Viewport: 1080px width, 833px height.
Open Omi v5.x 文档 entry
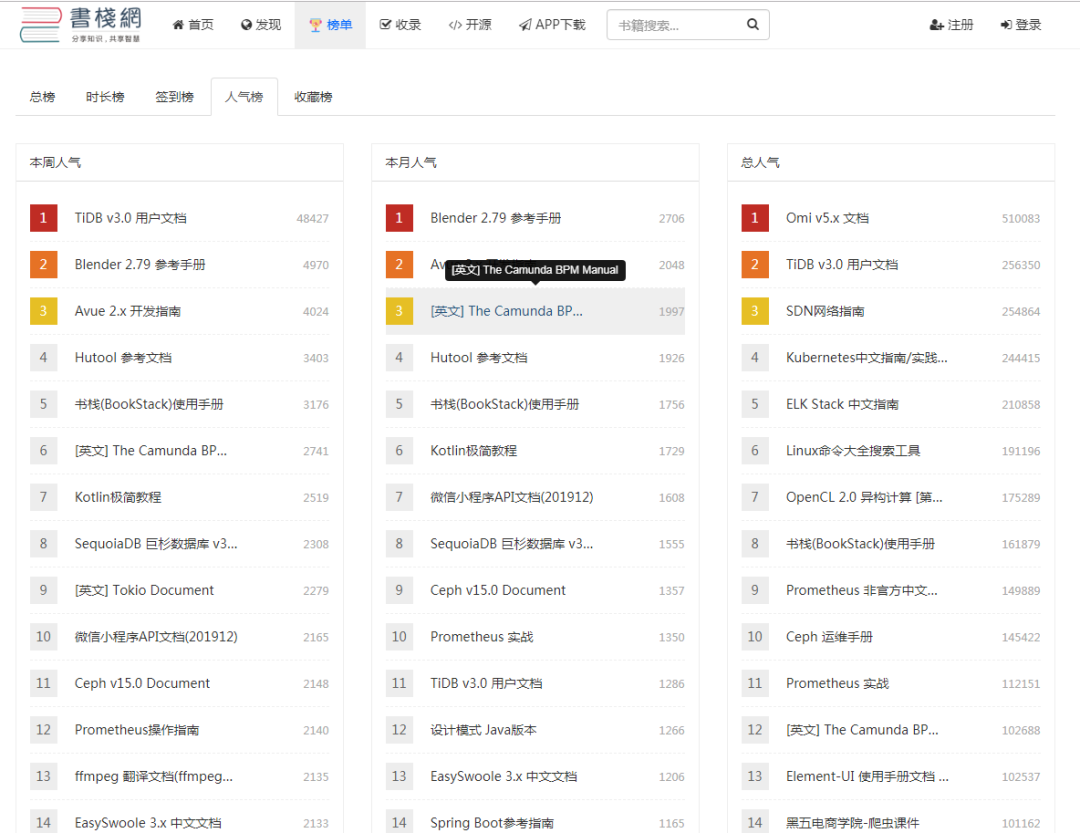tap(827, 218)
